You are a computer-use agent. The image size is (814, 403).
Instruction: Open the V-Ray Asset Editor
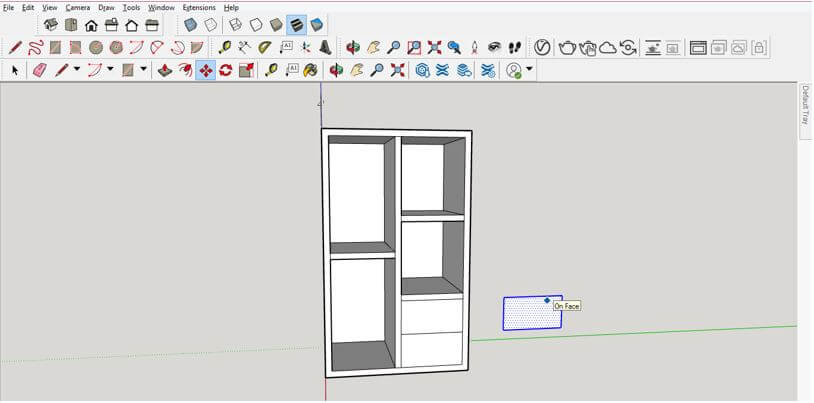[542, 48]
